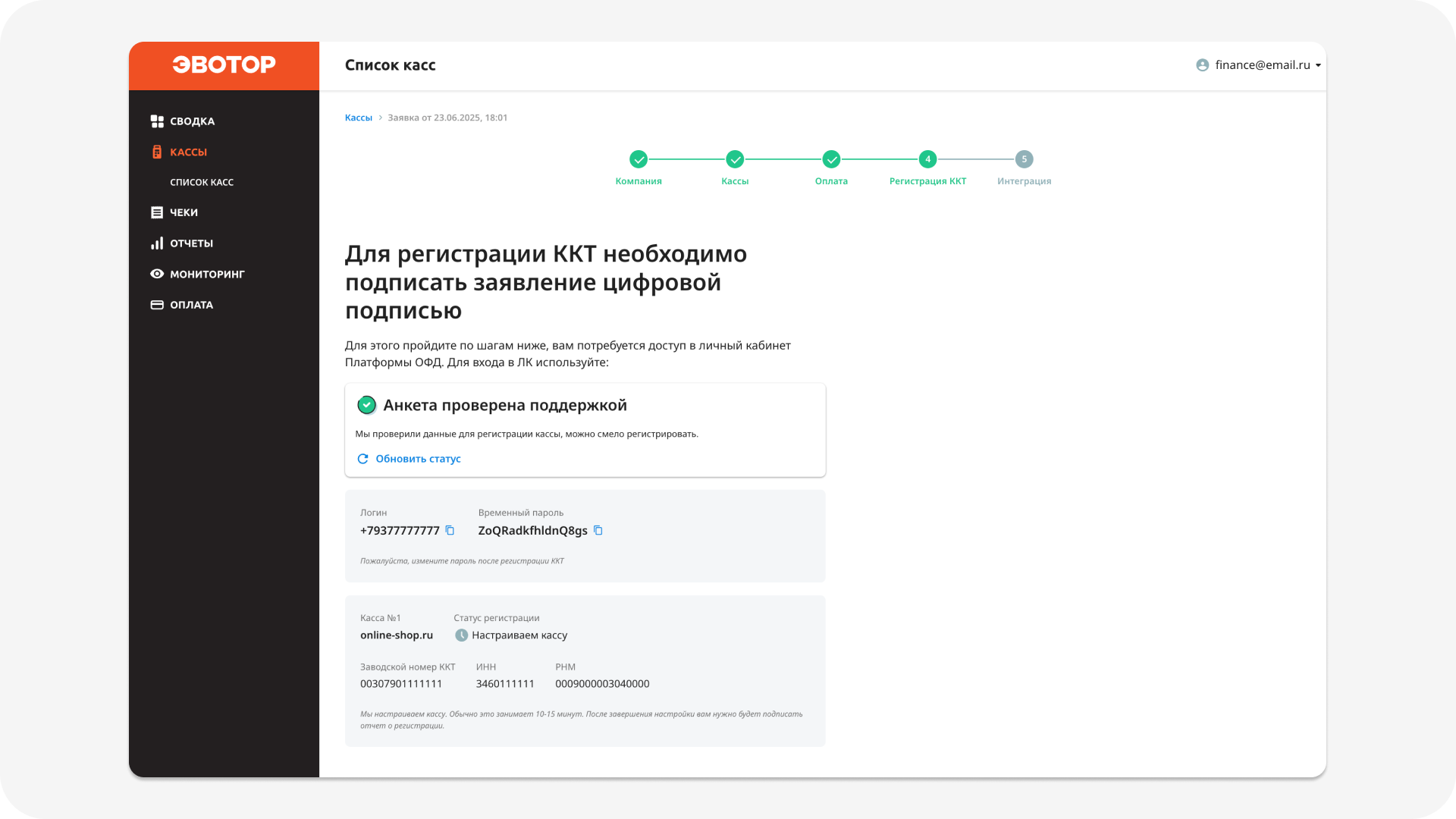
Task: Select step 5 Интеграция in progress bar
Action: pos(1025,160)
